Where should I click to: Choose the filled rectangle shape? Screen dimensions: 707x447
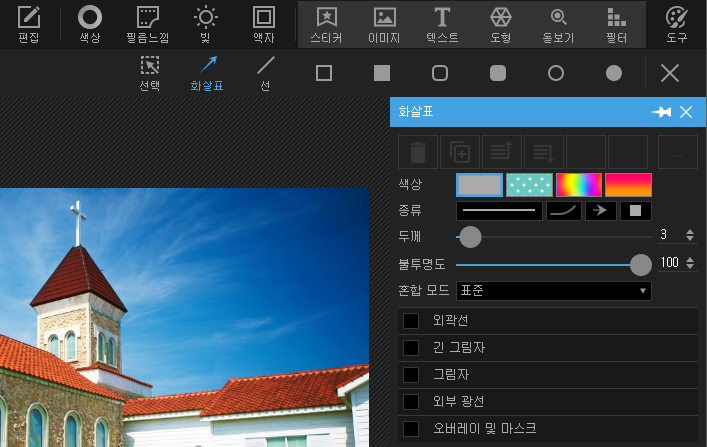382,73
